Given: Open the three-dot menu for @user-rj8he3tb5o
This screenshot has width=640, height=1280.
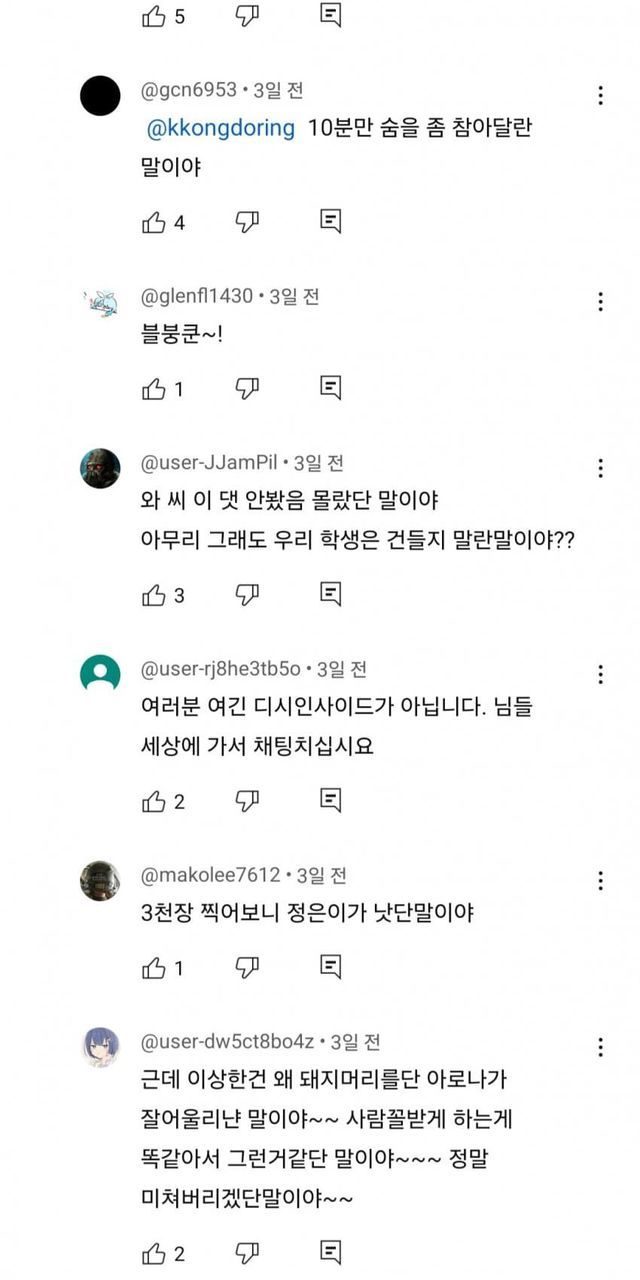Looking at the screenshot, I should 600,674.
